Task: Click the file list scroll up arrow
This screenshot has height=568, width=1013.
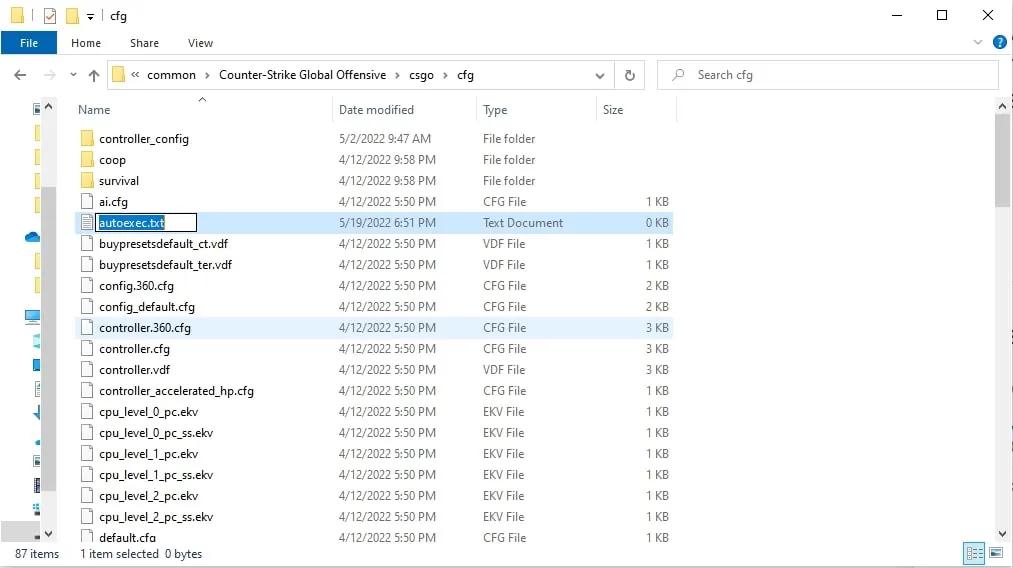Action: pyautogui.click(x=1003, y=106)
